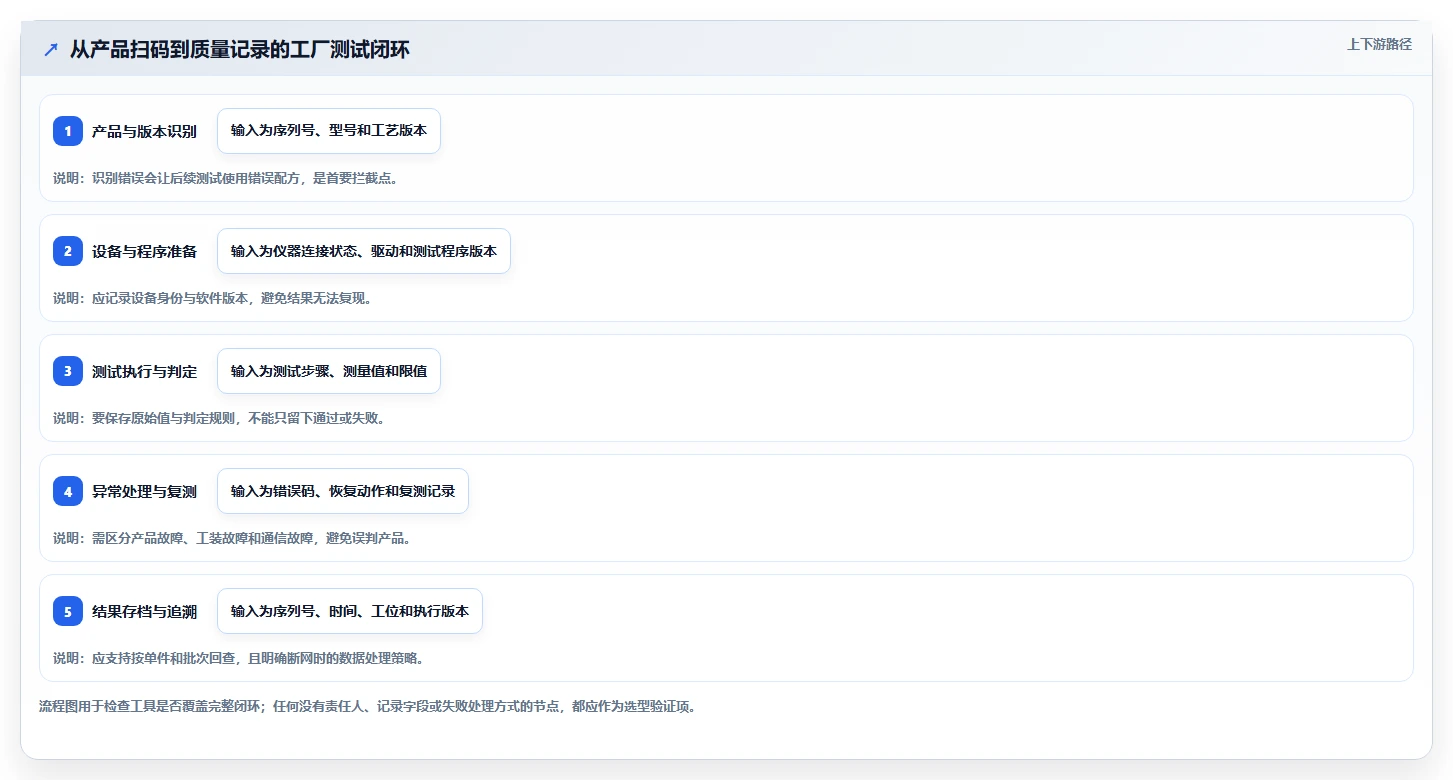Viewport: 1453px width, 780px height.
Task: Click the 输入为仪器连接状态、驱动和测试程序版本 chip
Action: [364, 251]
